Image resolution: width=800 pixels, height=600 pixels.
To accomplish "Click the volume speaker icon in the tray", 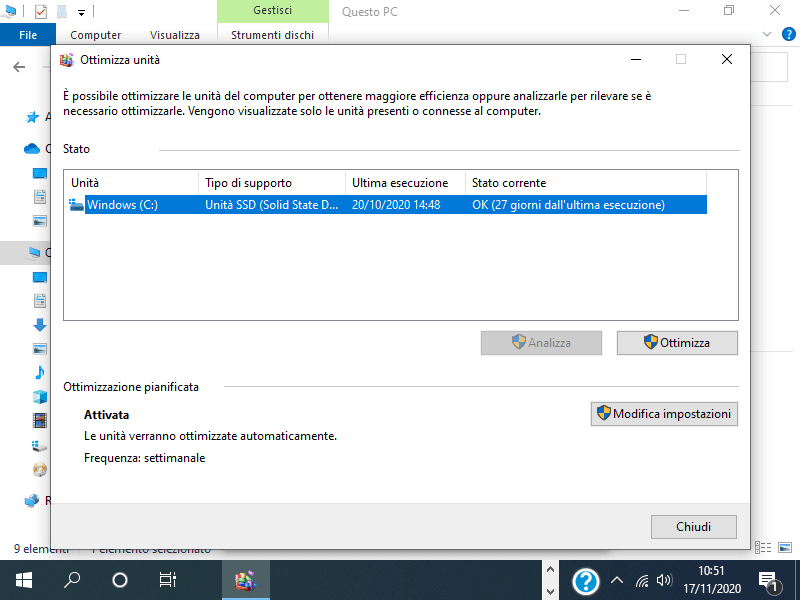I will point(664,580).
